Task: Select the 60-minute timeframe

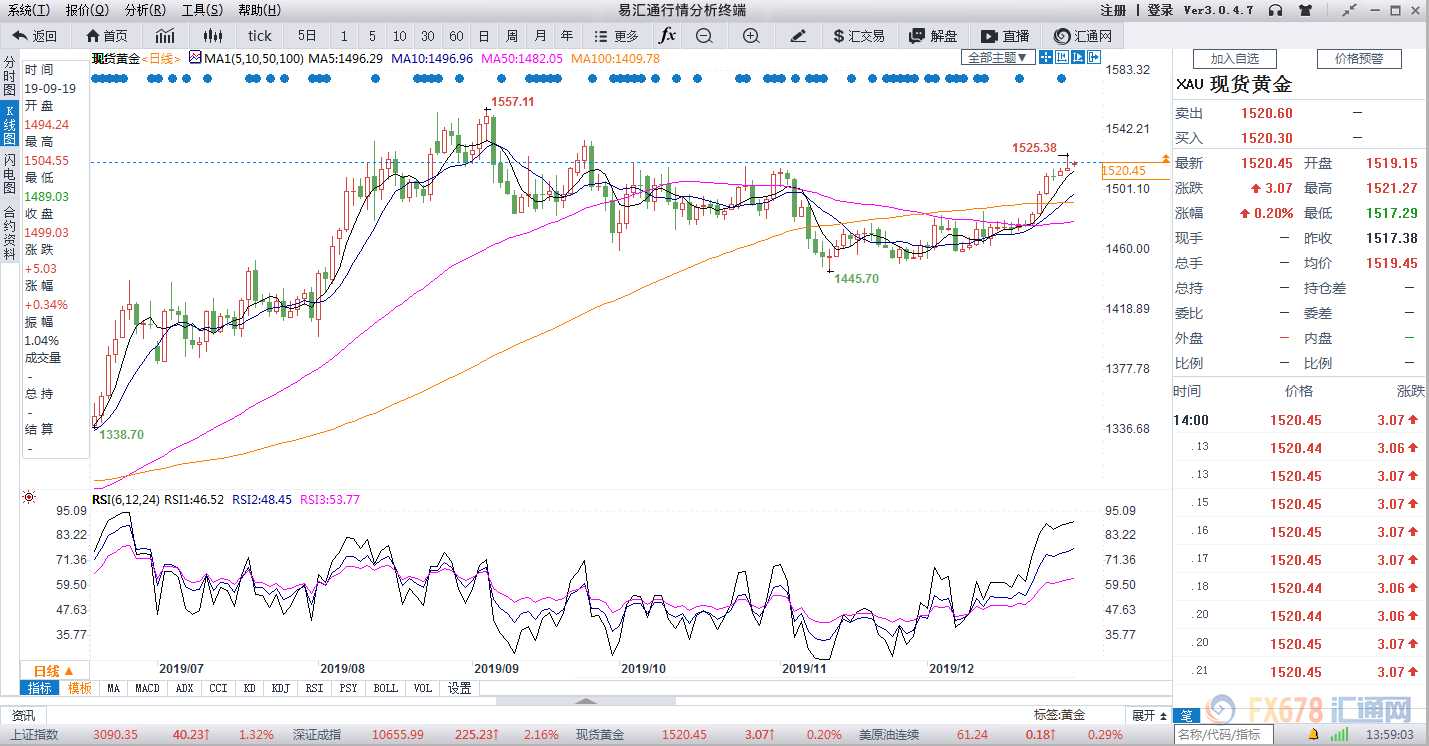Action: pyautogui.click(x=456, y=36)
